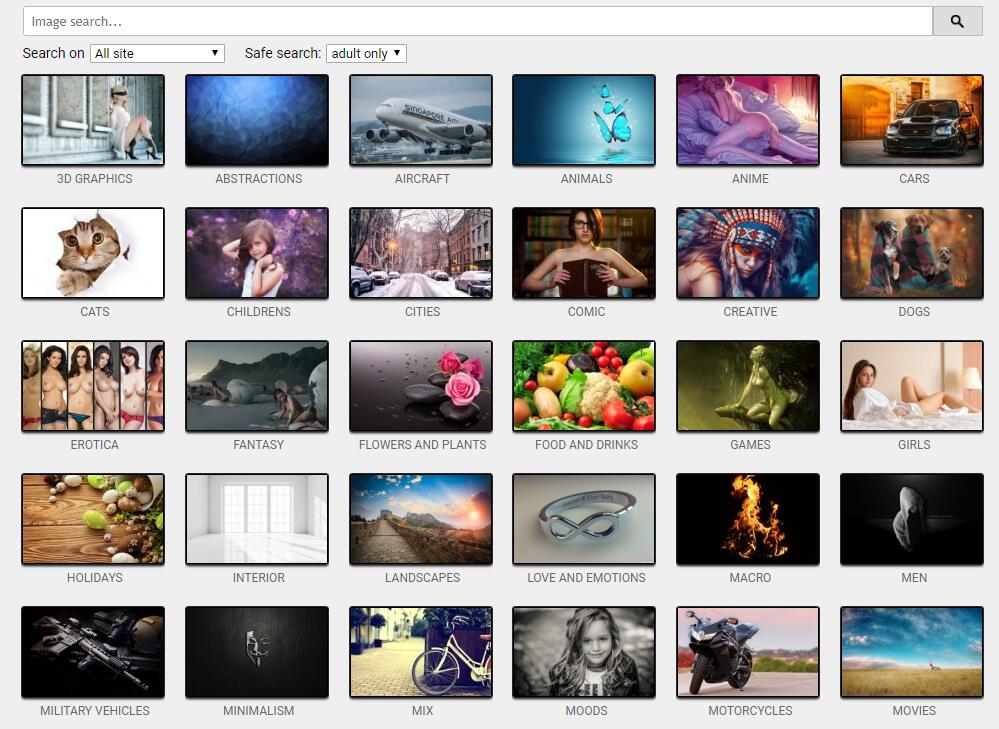Open the Animals butterfly thumbnail
This screenshot has width=999, height=729.
point(584,120)
